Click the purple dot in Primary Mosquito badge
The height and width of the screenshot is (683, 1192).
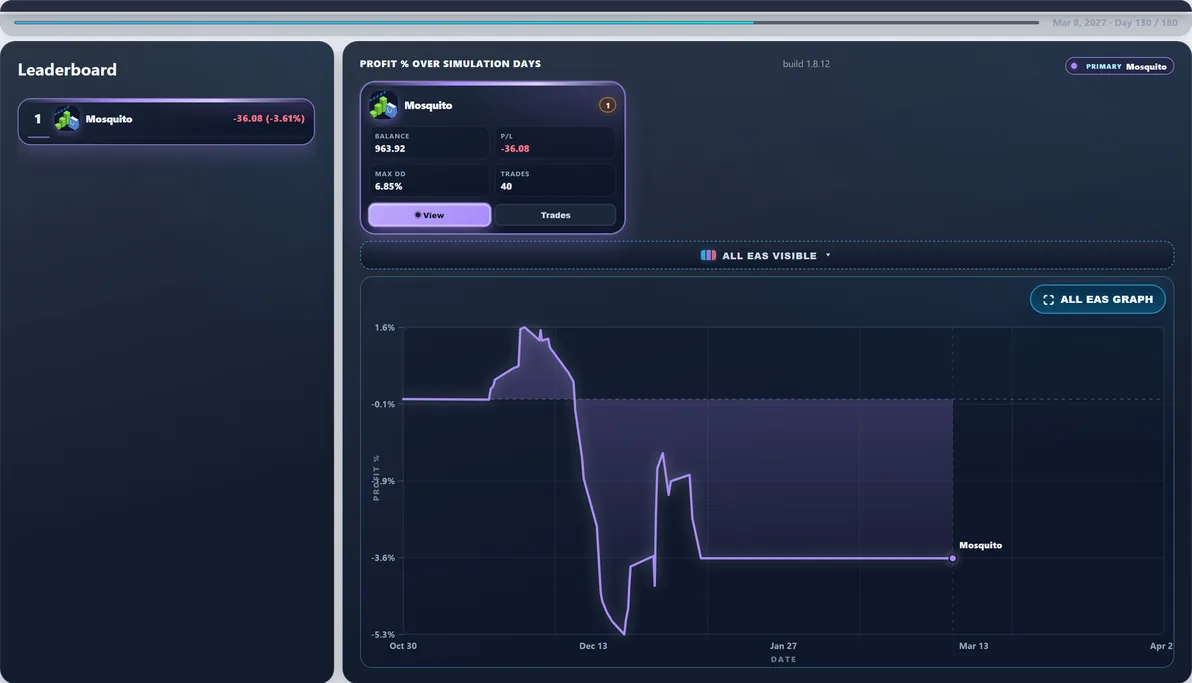click(1074, 66)
